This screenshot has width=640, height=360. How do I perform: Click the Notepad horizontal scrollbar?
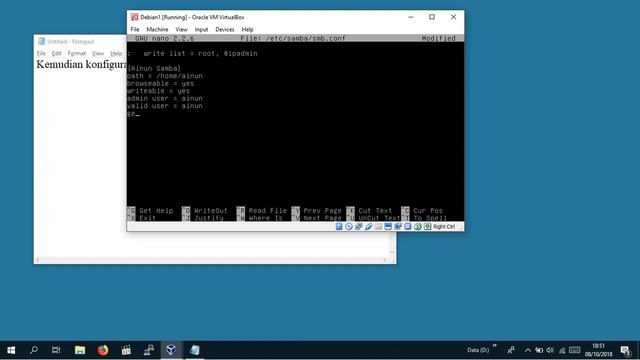[211, 260]
